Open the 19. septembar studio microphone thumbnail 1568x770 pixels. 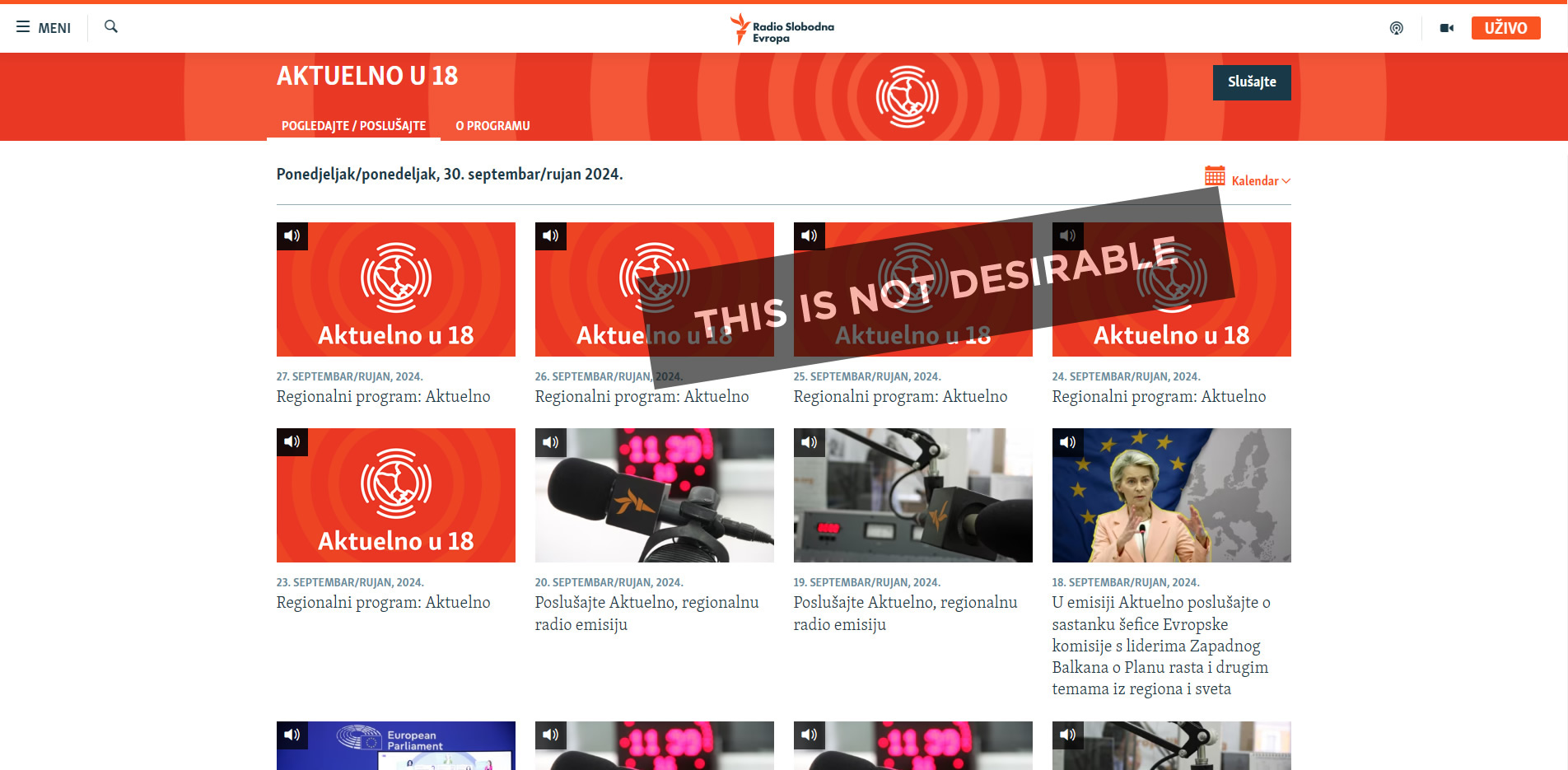[x=912, y=495]
